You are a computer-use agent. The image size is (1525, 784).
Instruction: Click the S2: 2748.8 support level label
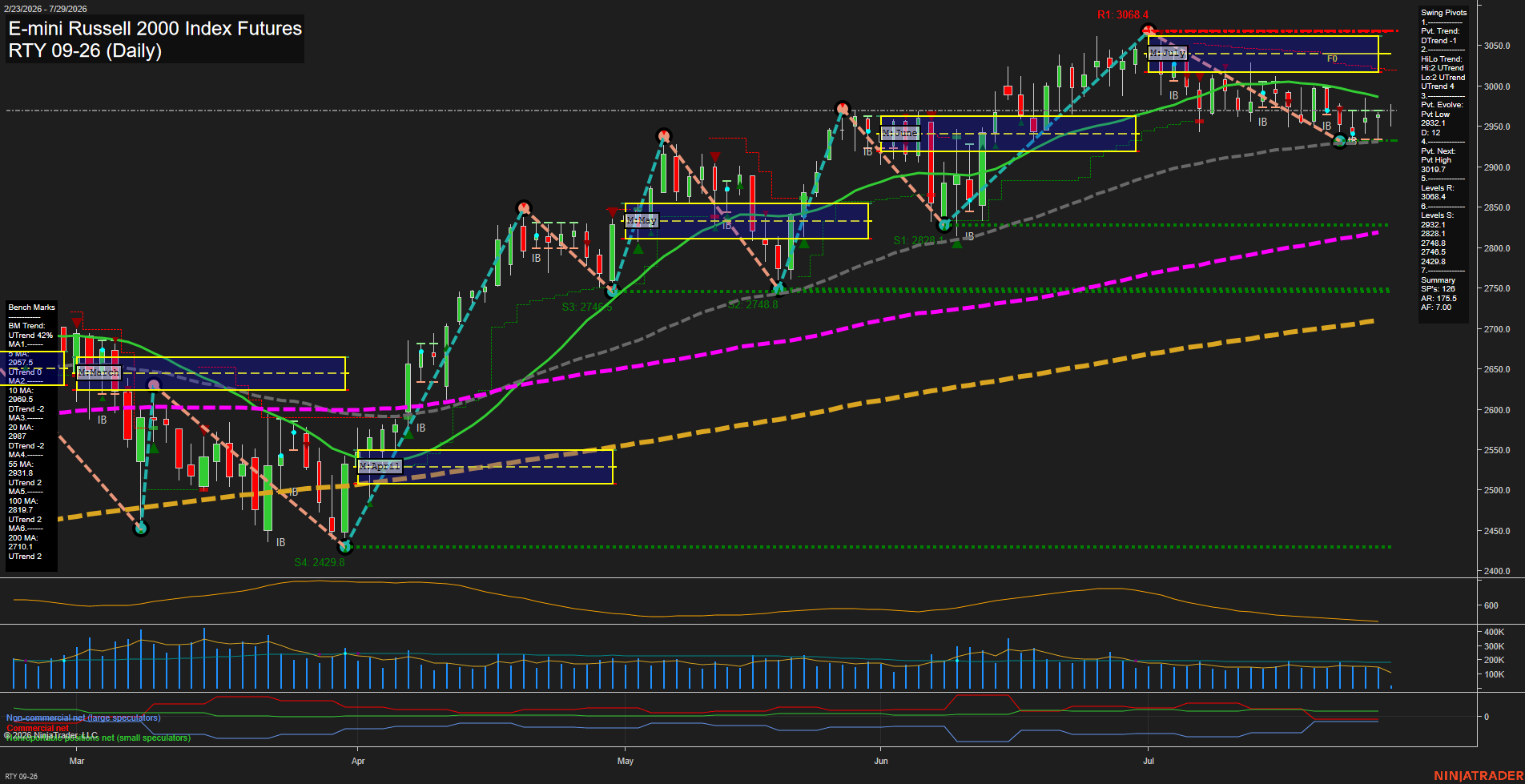[753, 304]
